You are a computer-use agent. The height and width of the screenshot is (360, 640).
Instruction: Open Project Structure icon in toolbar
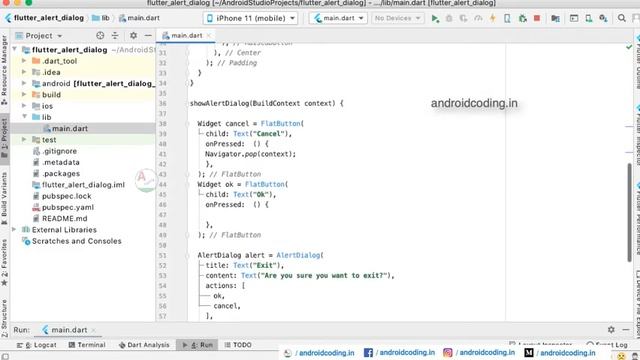coord(555,18)
